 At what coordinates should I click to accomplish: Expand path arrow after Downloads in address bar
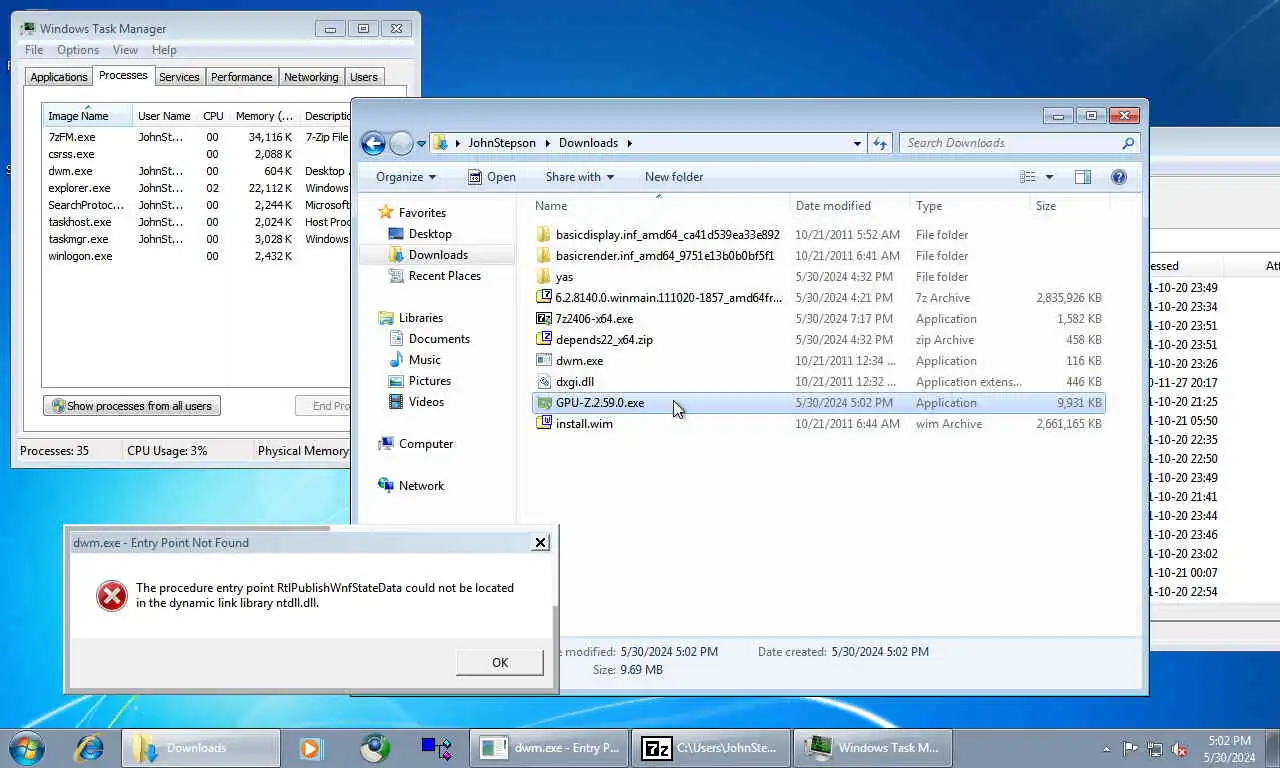tap(630, 143)
